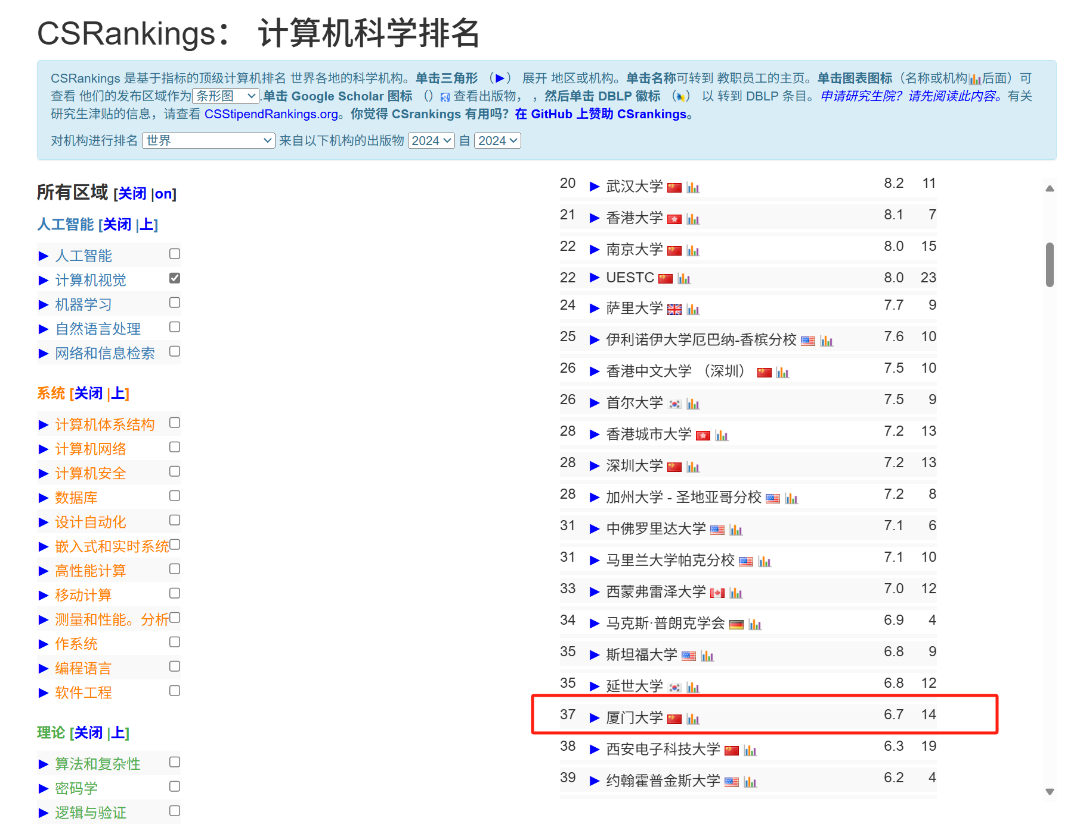
Task: Open the 在 GitHub 上赞助 CSrankings link
Action: [604, 114]
